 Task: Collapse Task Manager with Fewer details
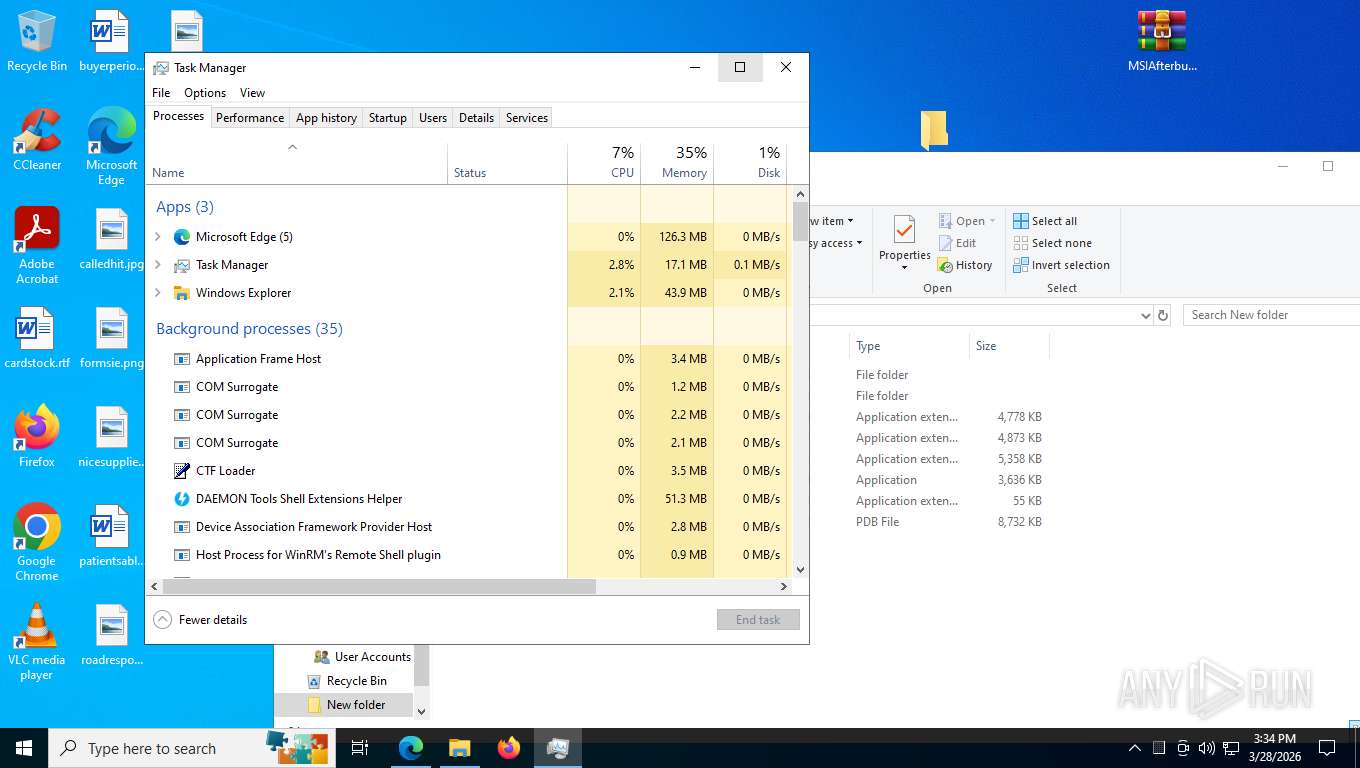click(x=200, y=620)
